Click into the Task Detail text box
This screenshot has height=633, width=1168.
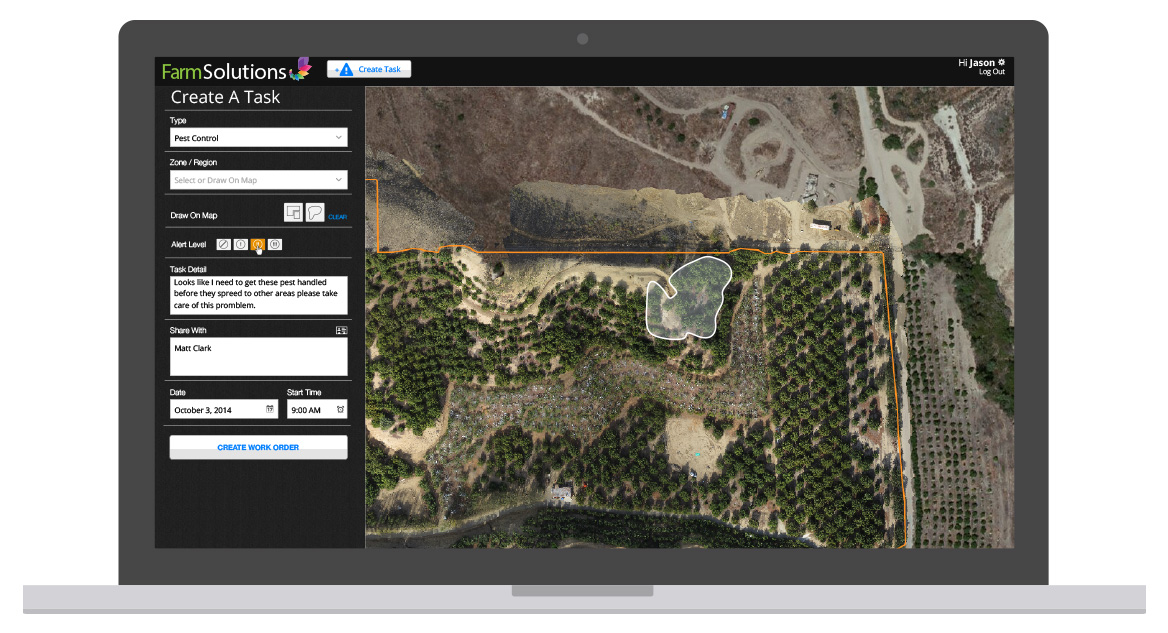258,295
